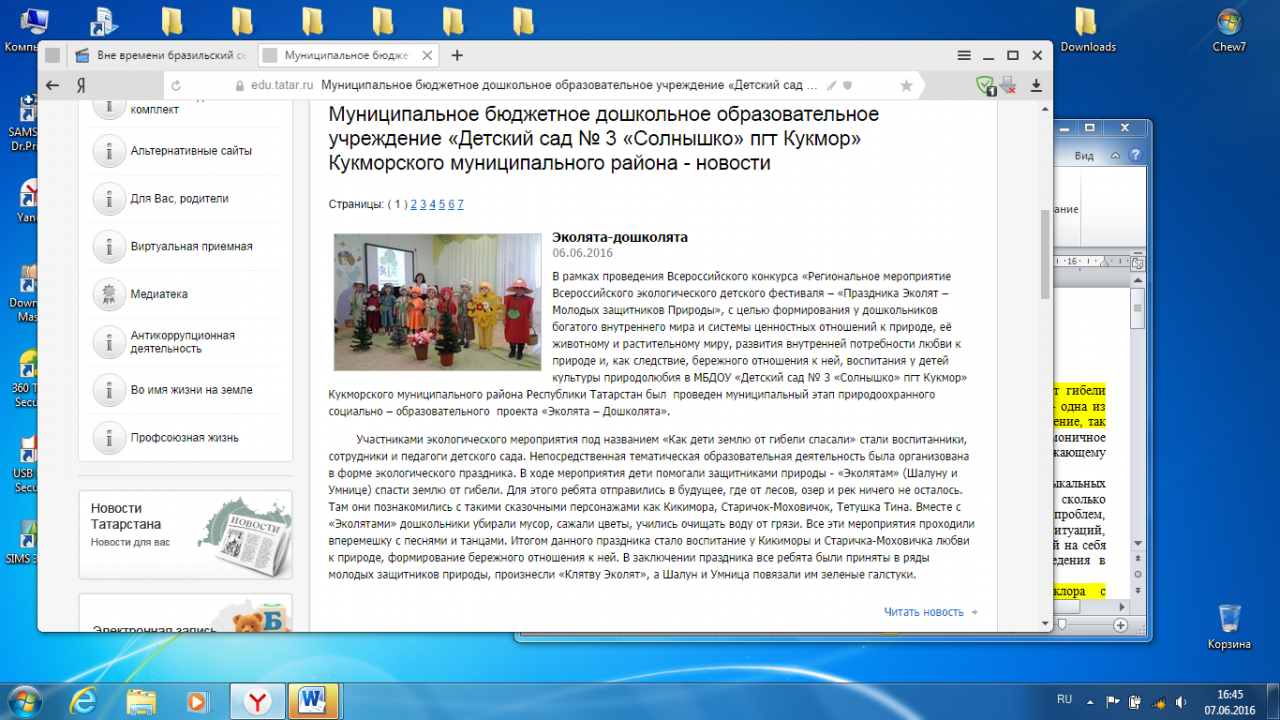Image resolution: width=1280 pixels, height=720 pixels.
Task: Switch to Word on the taskbar
Action: click(315, 699)
